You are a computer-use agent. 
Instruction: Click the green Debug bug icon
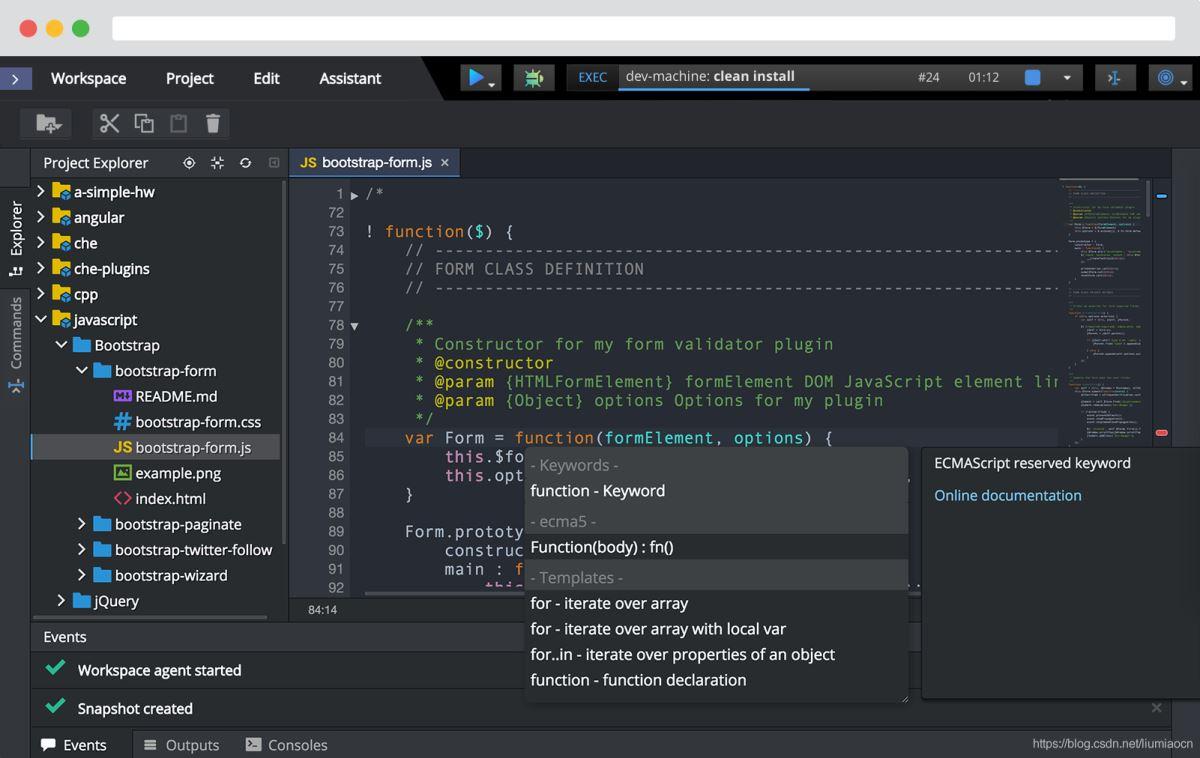(x=534, y=77)
